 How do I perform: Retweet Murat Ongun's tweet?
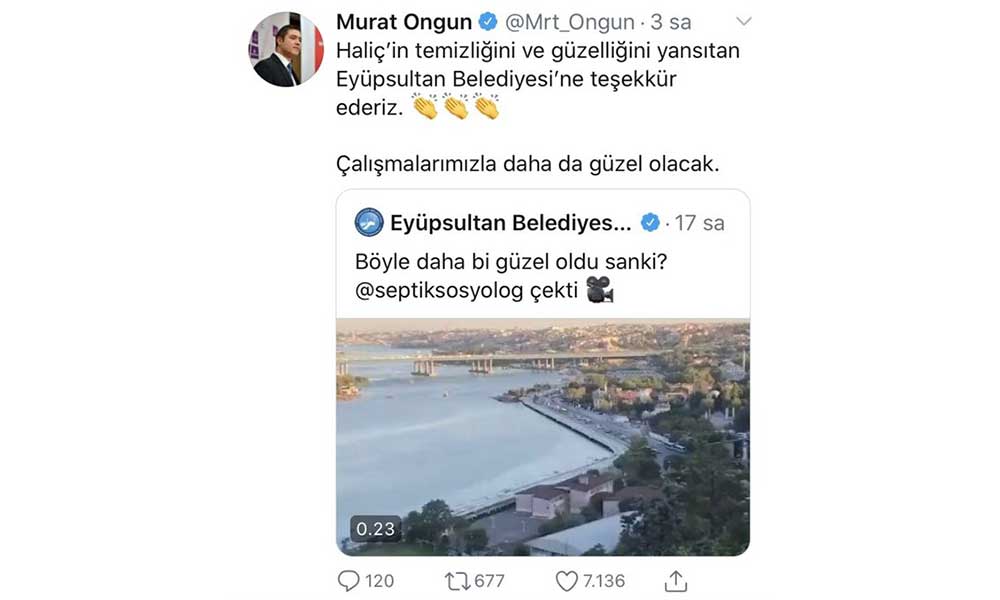(x=456, y=580)
